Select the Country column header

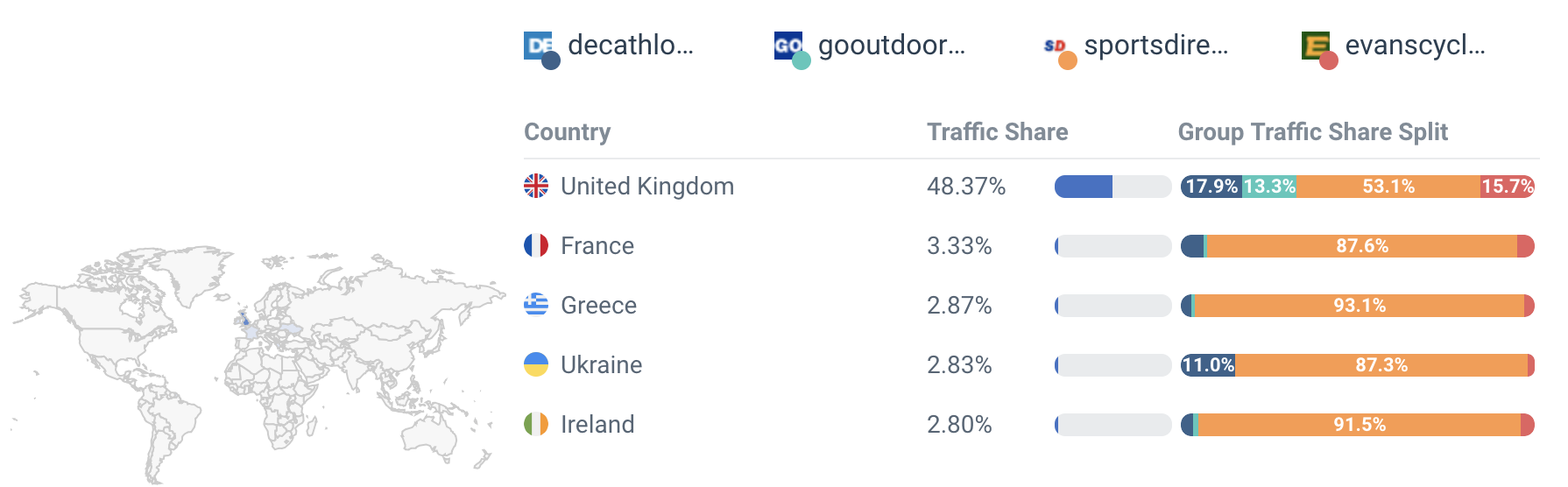(567, 132)
